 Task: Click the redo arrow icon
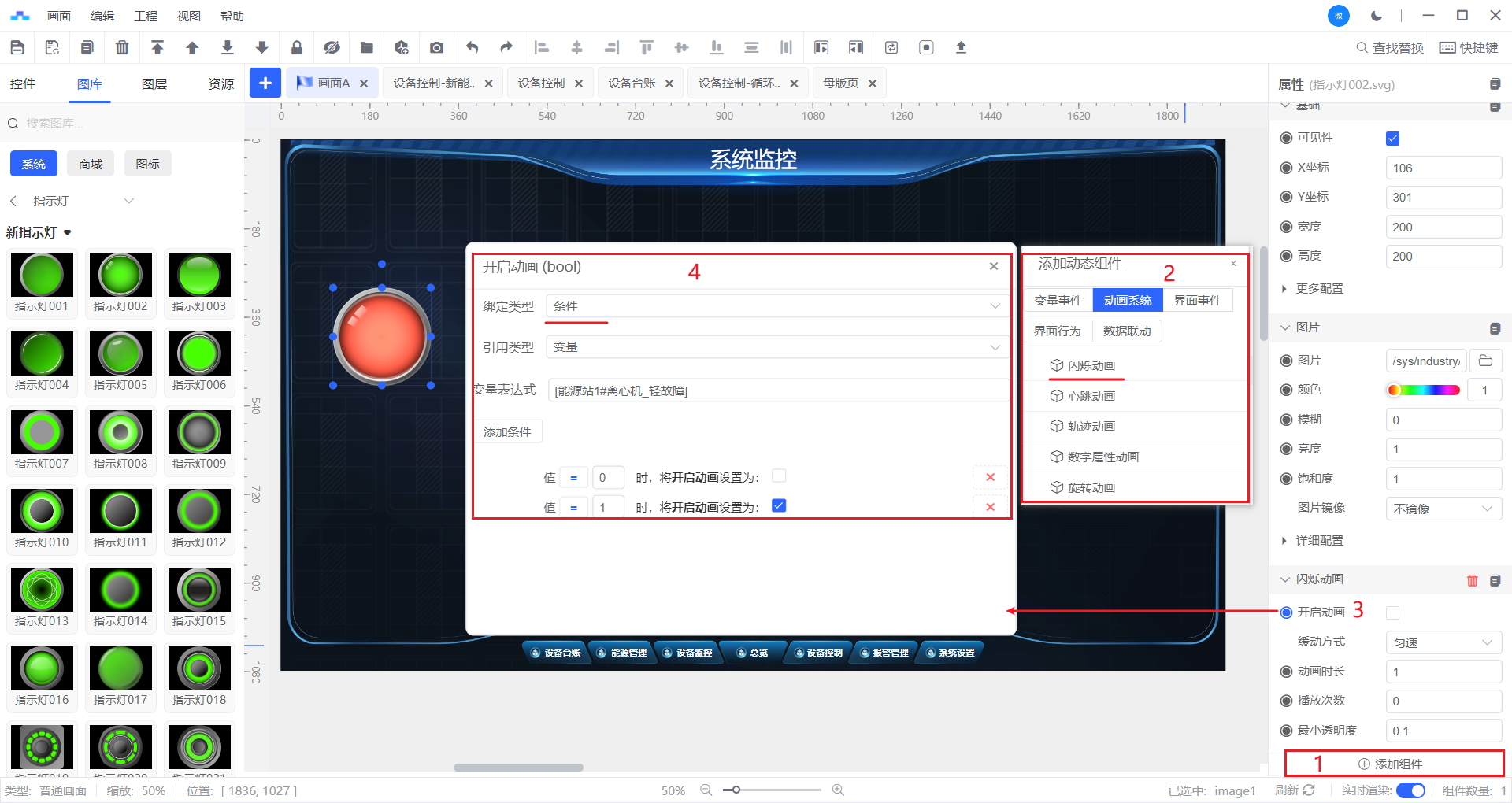(506, 48)
